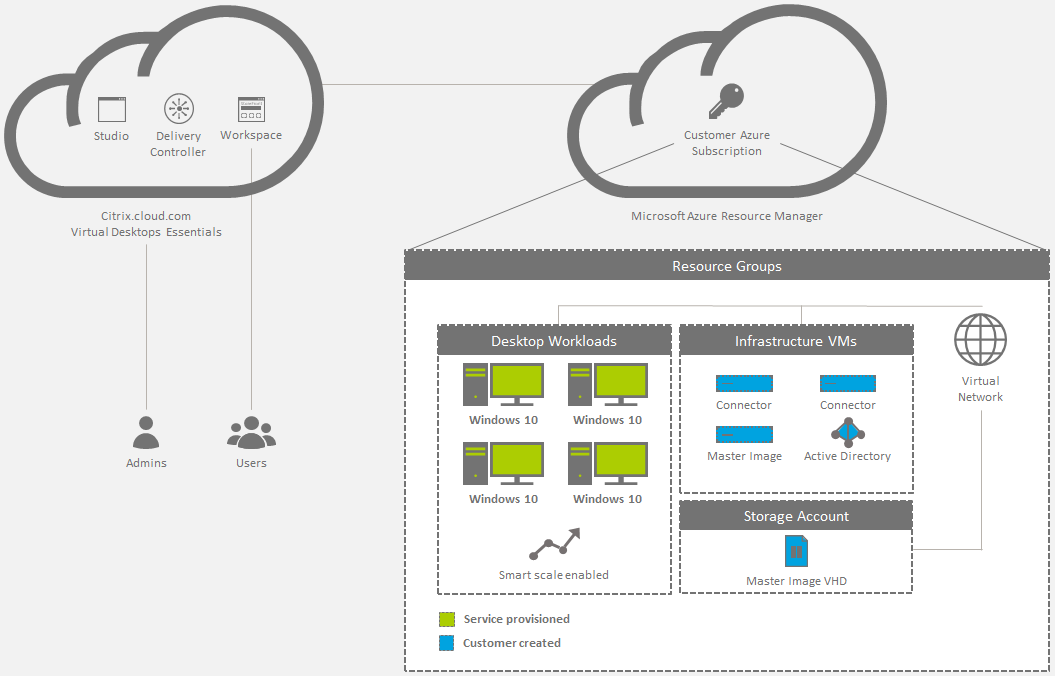Click the "Studio" label
Image resolution: width=1055 pixels, height=676 pixels.
(112, 136)
